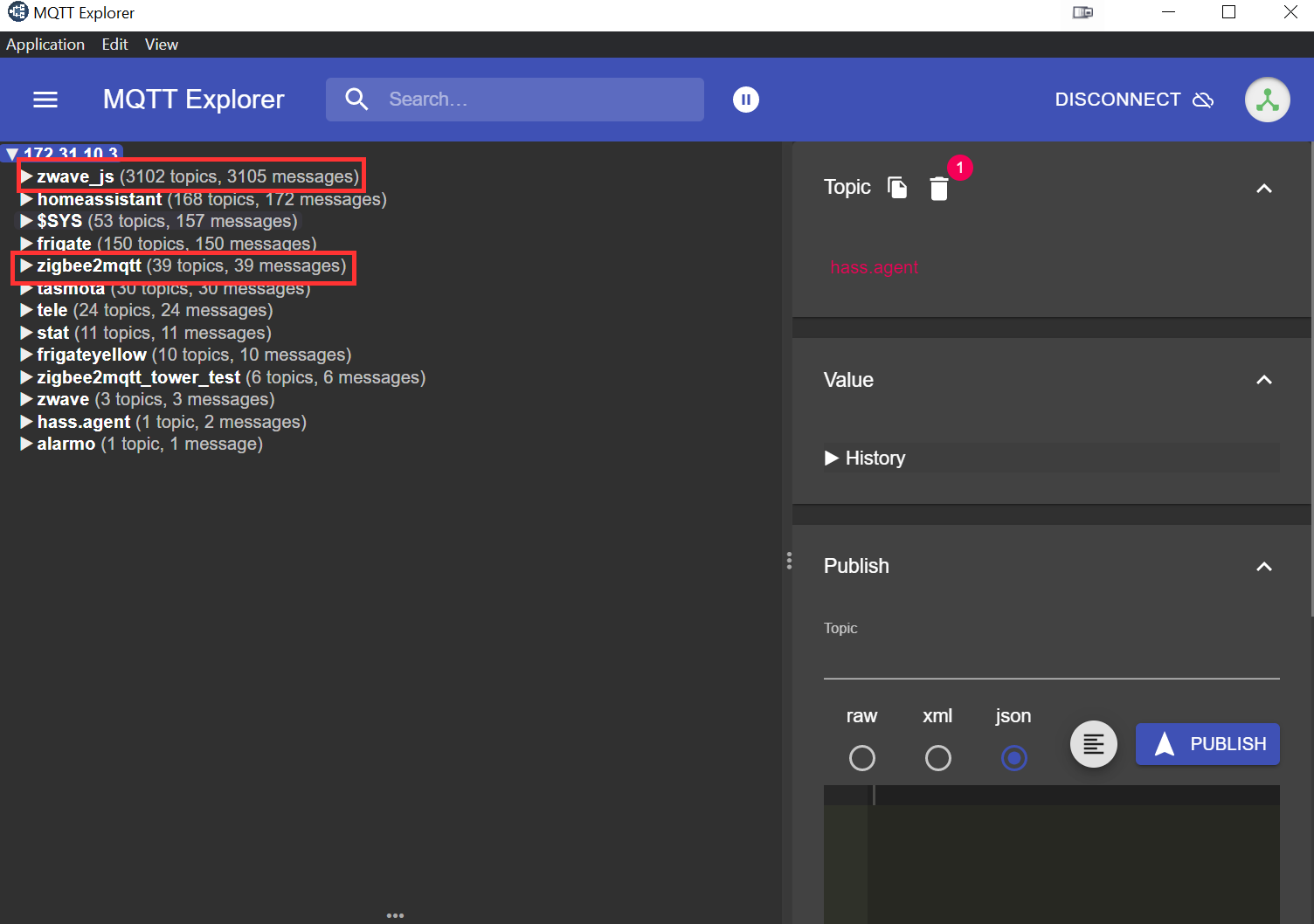Viewport: 1314px width, 924px height.
Task: Select the json payload format
Action: (1013, 758)
